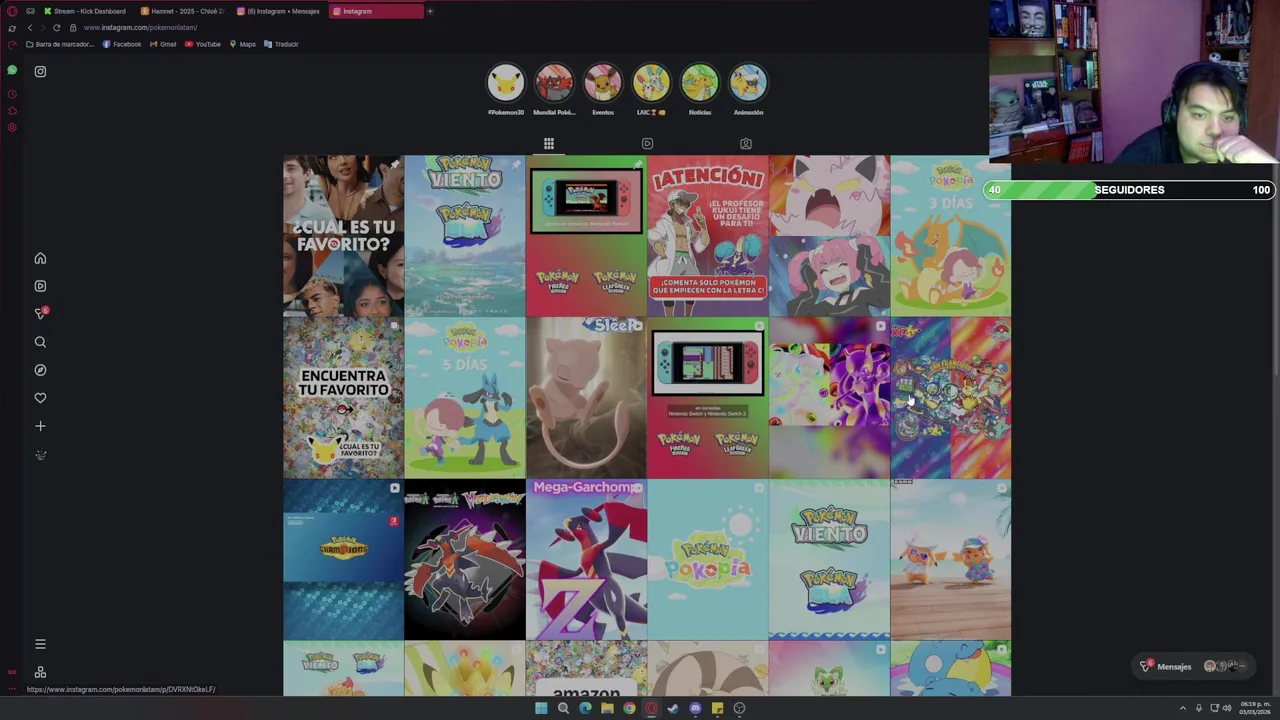1280x720 pixels.
Task: Open the taskbar clock and date
Action: [1253, 708]
